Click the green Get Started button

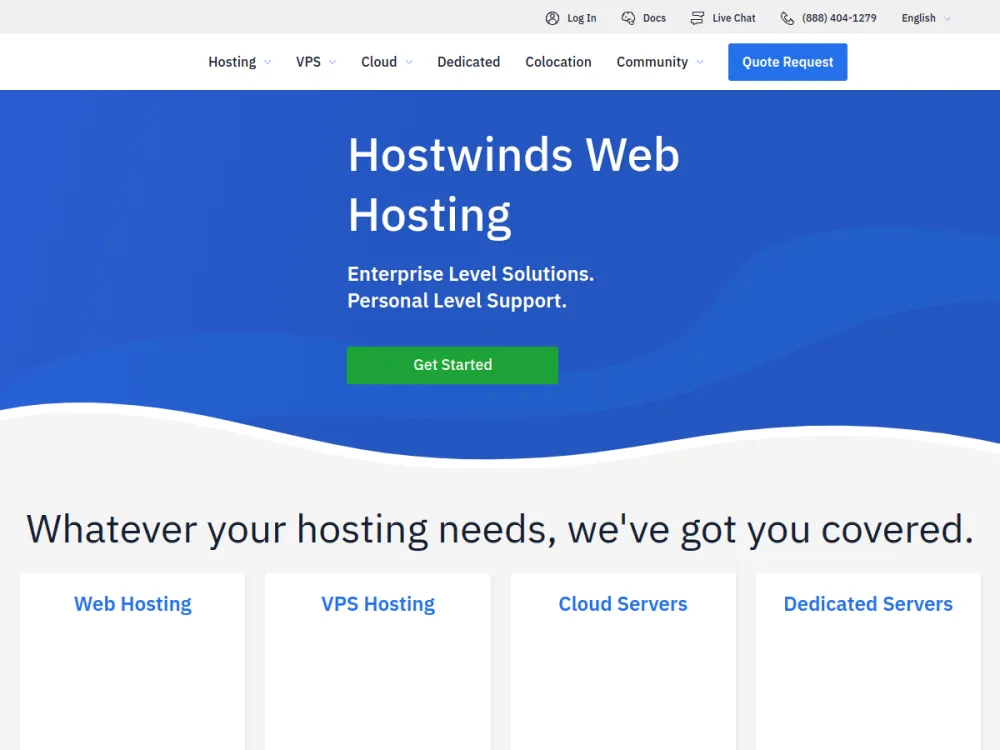coord(452,365)
